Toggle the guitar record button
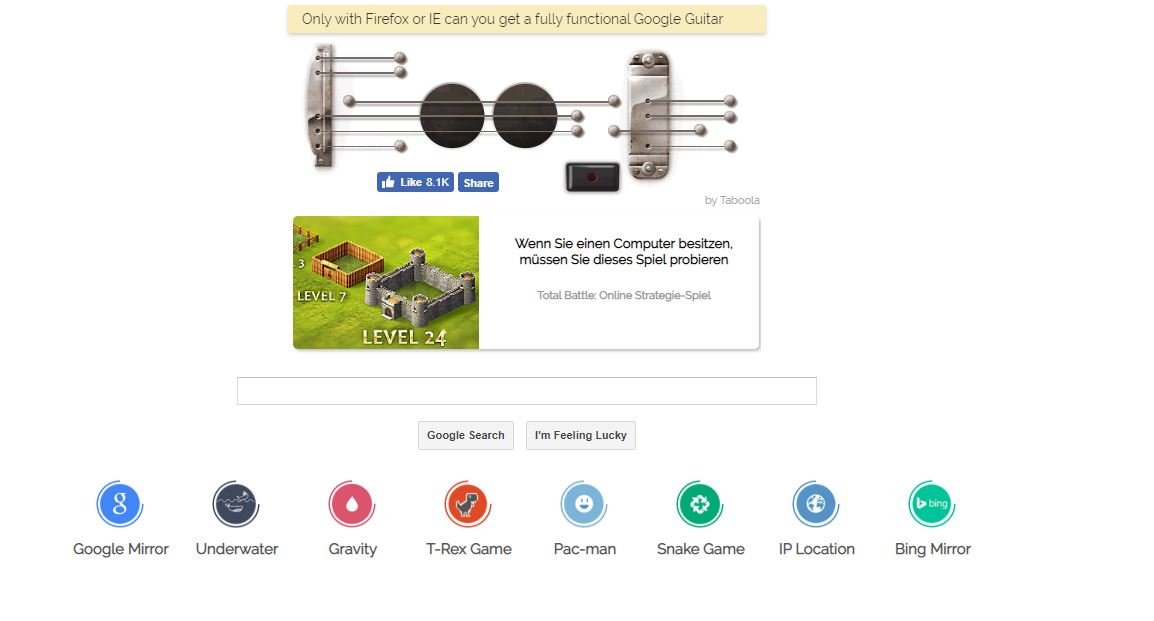The width and height of the screenshot is (1154, 621). point(592,177)
